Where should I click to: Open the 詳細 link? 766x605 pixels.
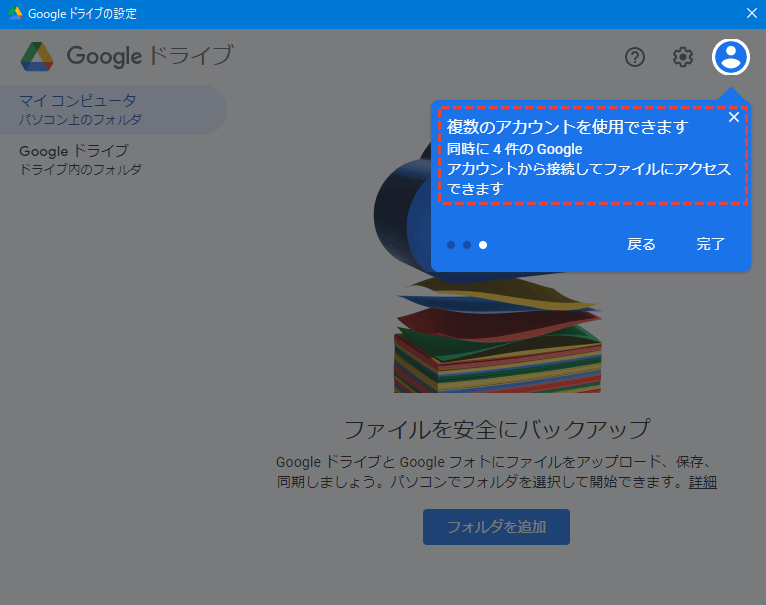[x=702, y=482]
